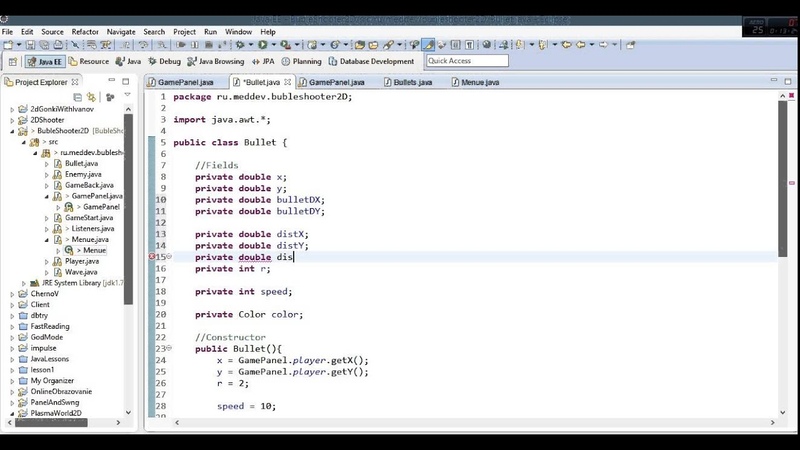Toggle Link with Editor in Project Explorer
This screenshot has width=800, height=450.
[91, 97]
